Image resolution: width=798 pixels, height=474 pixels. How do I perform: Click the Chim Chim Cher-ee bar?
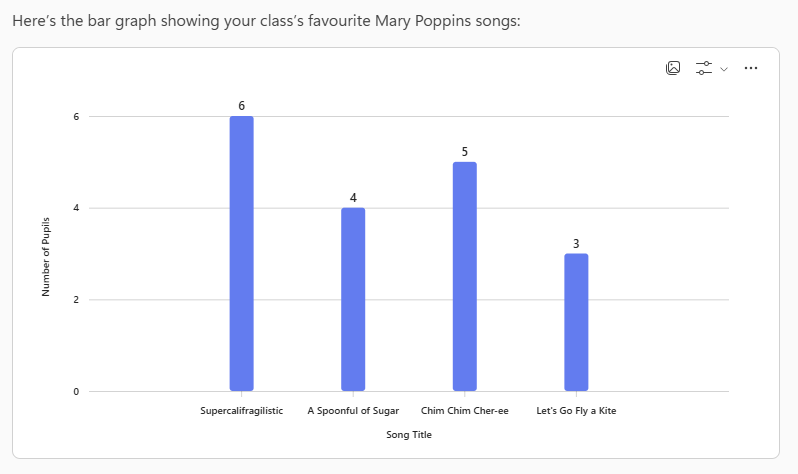(x=464, y=276)
